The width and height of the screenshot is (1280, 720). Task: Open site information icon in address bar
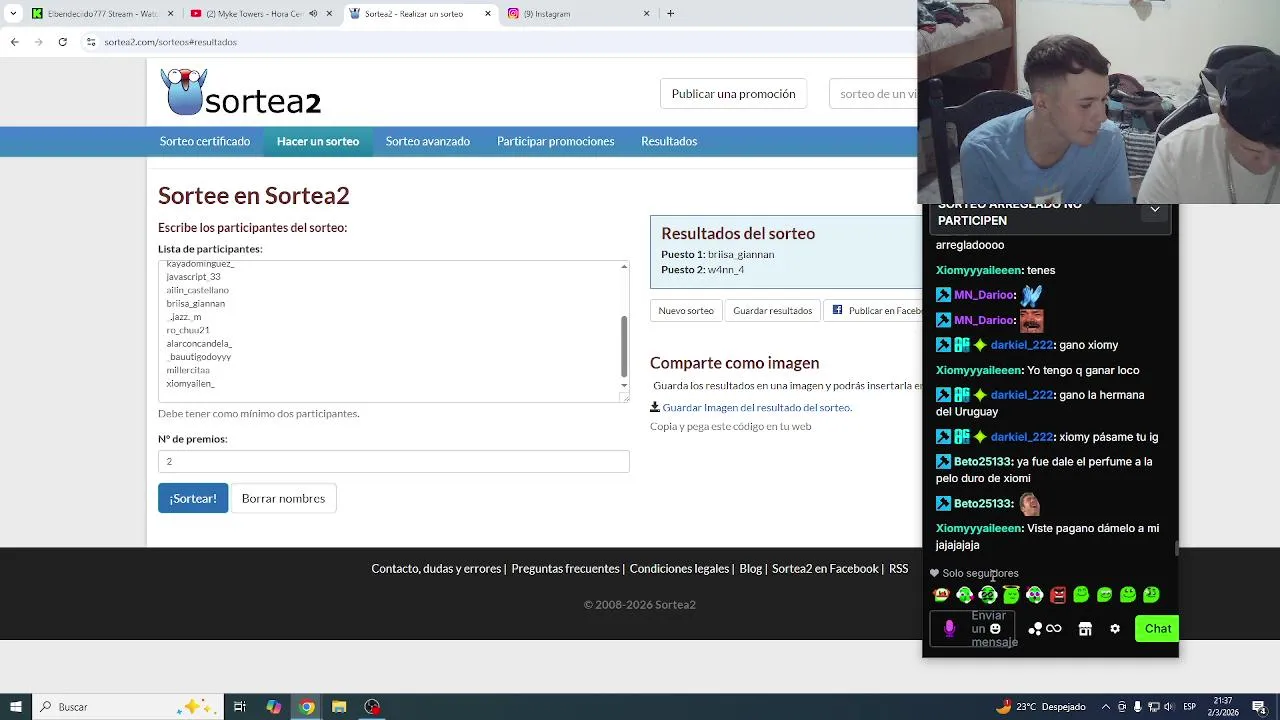[91, 42]
